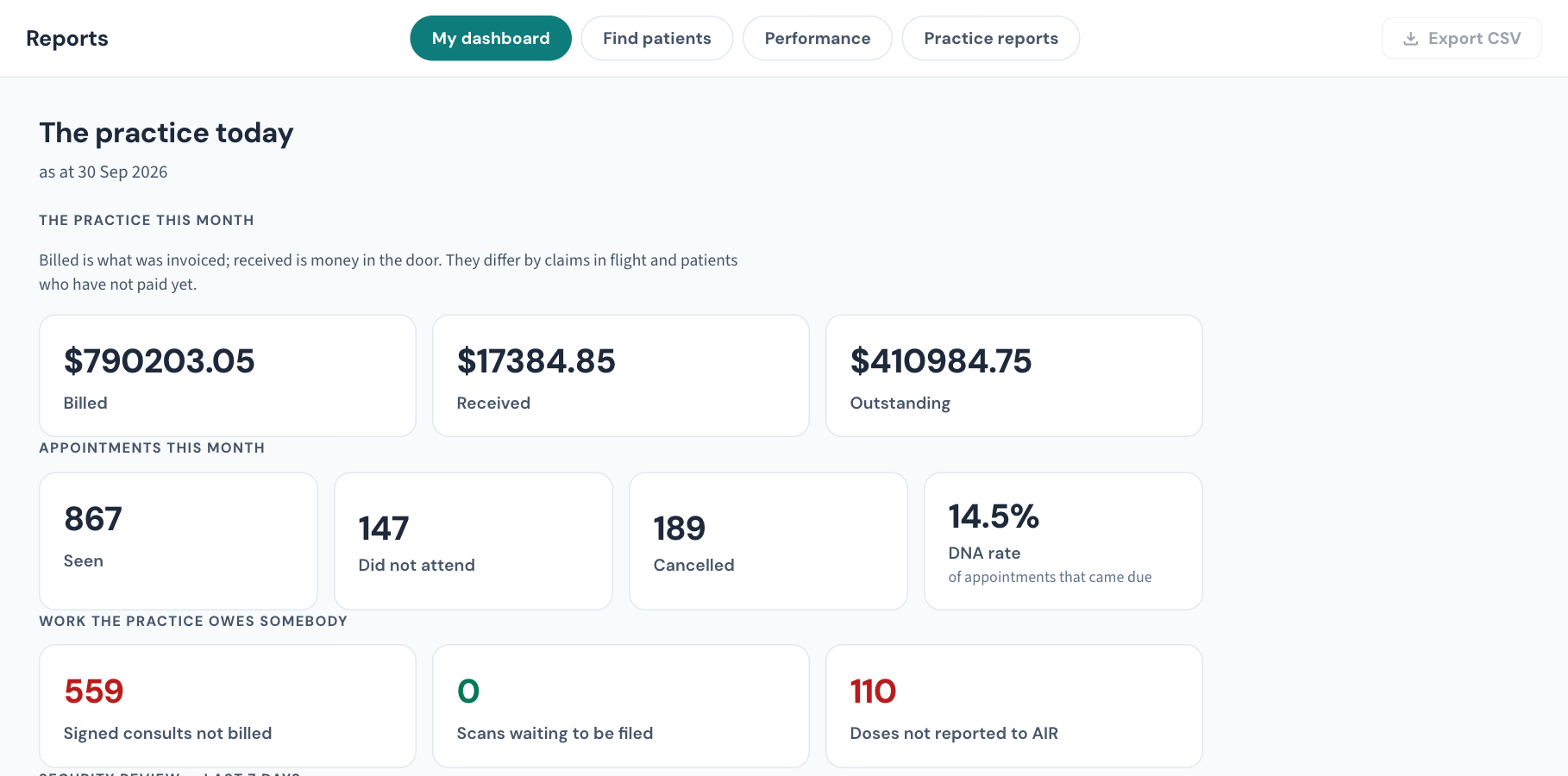1568x776 pixels.
Task: Click the 'Billed is what was invoiced' description
Action: 388,272
